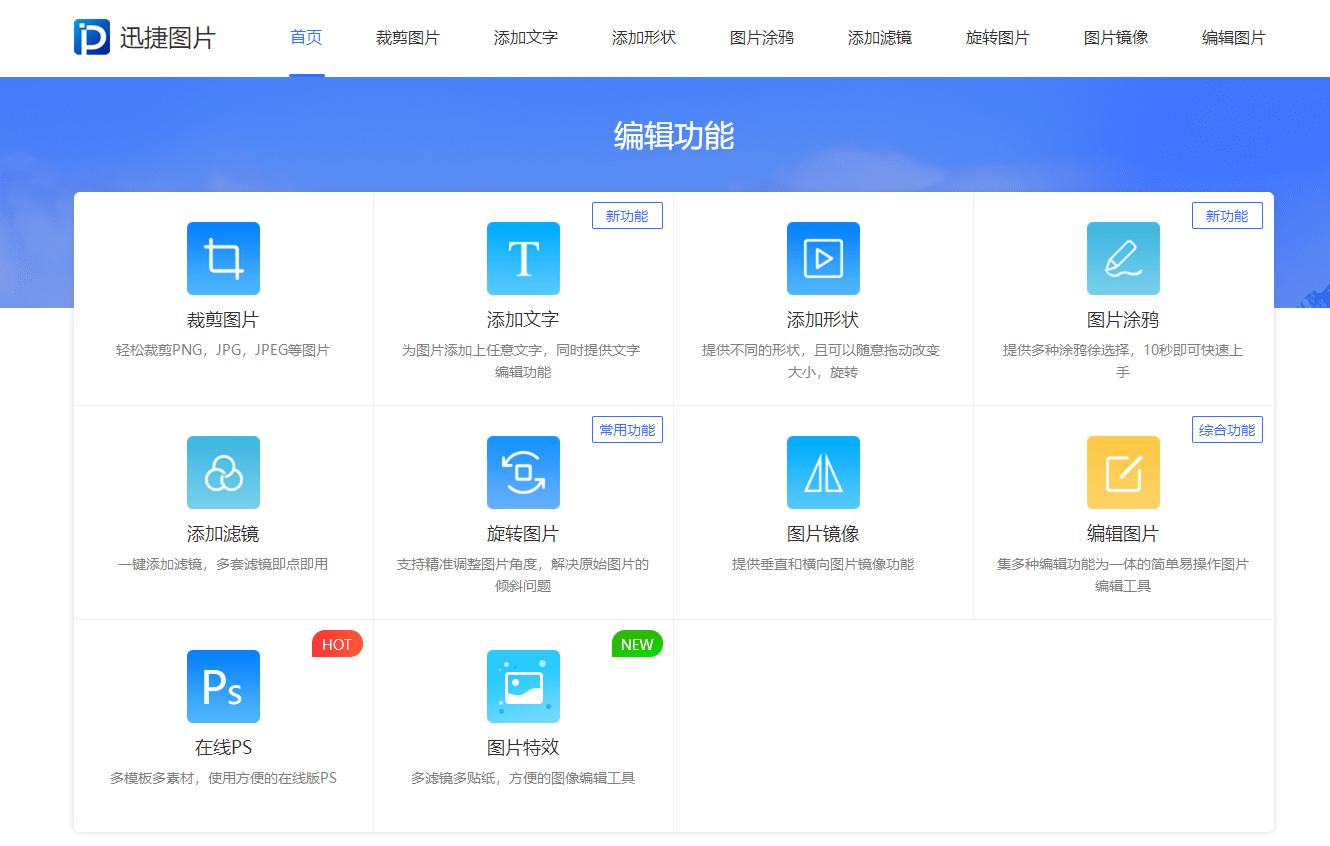Click the 添加文字 text tool icon
The image size is (1330, 846).
click(x=523, y=258)
